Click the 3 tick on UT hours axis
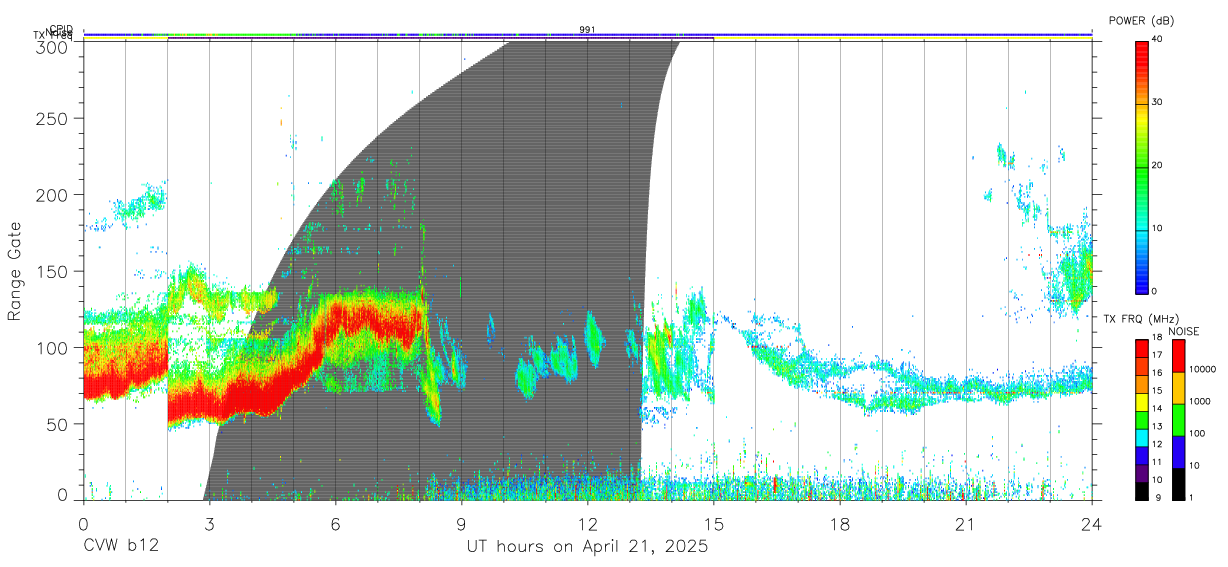This screenshot has width=1228, height=567. [x=209, y=523]
